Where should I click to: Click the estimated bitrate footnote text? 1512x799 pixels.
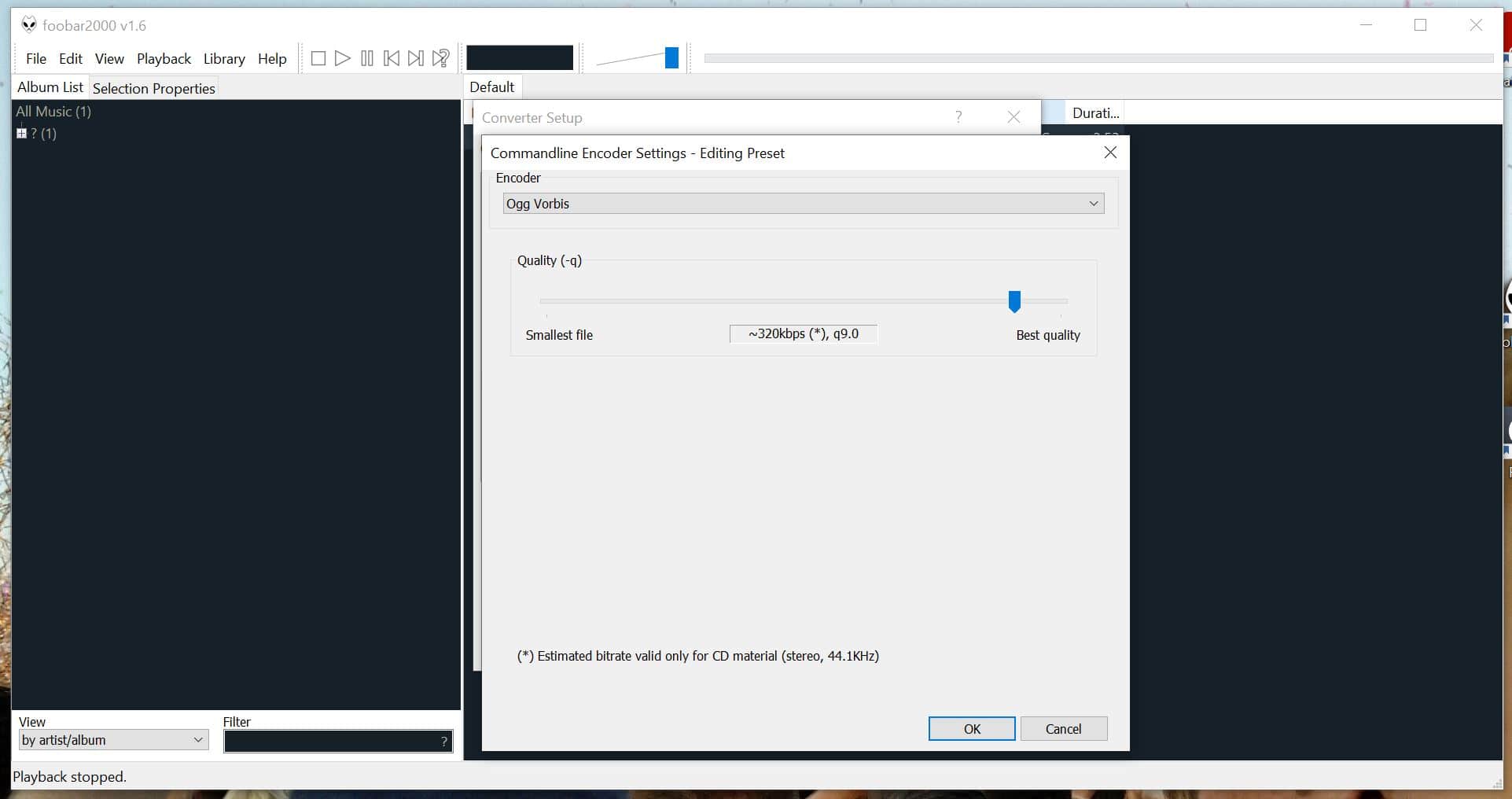pos(698,656)
